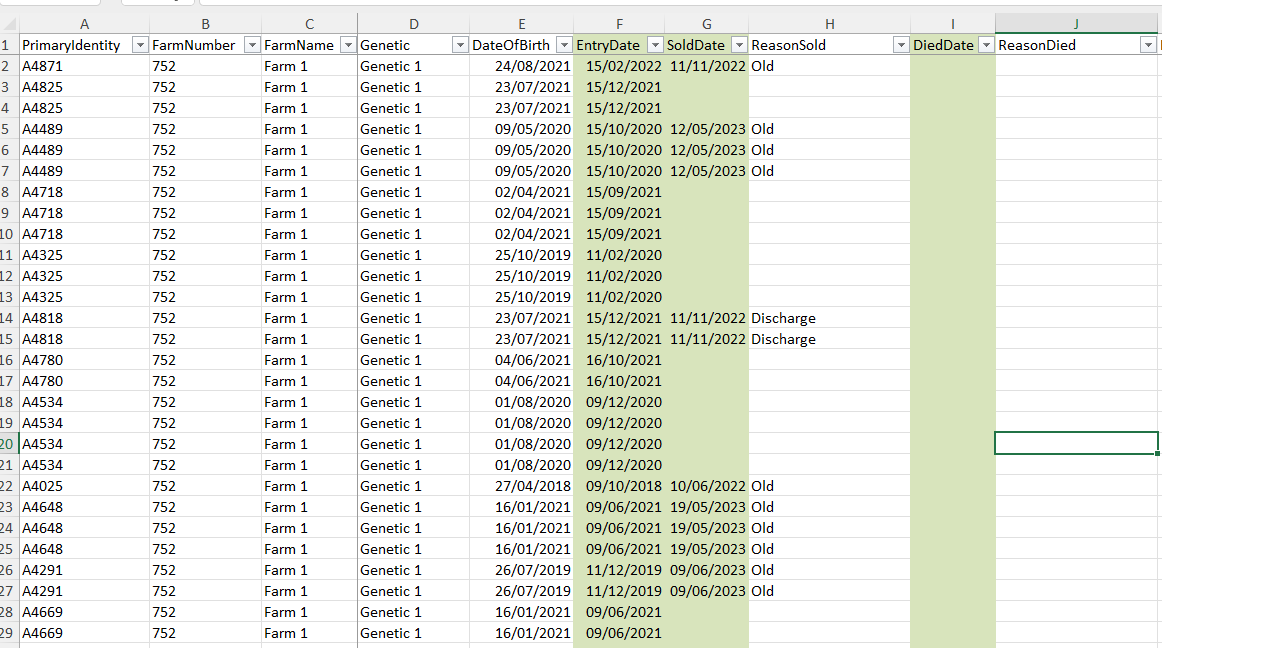The height and width of the screenshot is (648, 1280).
Task: Open the ReasonDied filter dropdown
Action: pos(1148,45)
